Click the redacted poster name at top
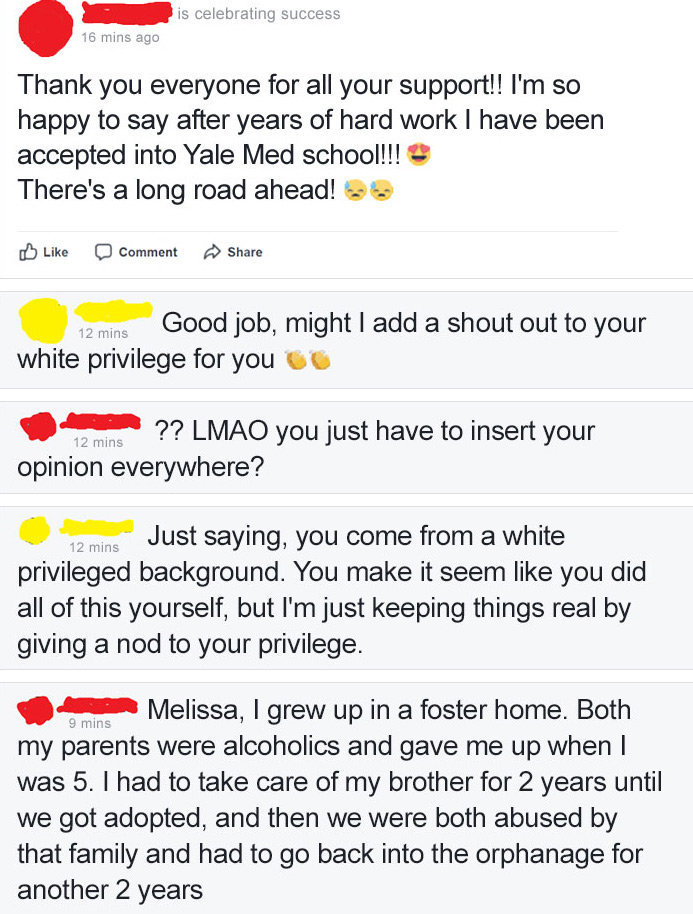Screen dimensions: 693x914 coord(125,14)
